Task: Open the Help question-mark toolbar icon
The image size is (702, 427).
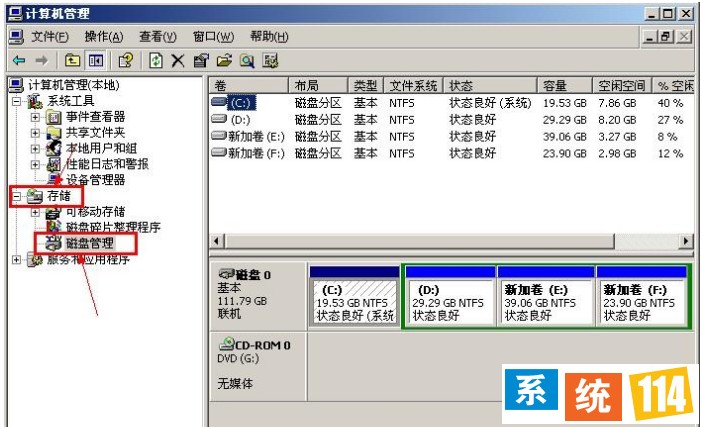Action: 126,60
